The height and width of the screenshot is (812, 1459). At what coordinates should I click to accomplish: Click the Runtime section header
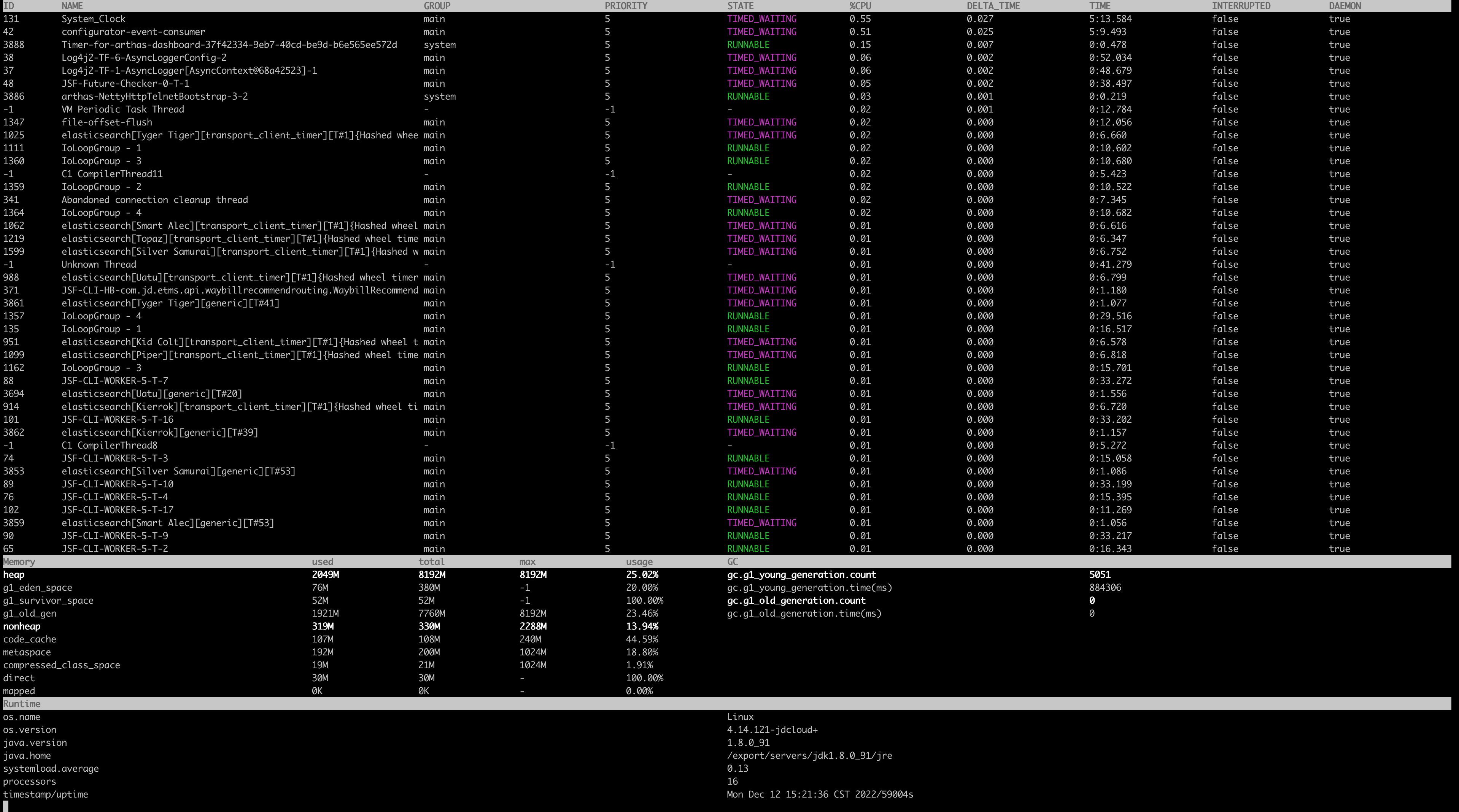click(x=22, y=704)
